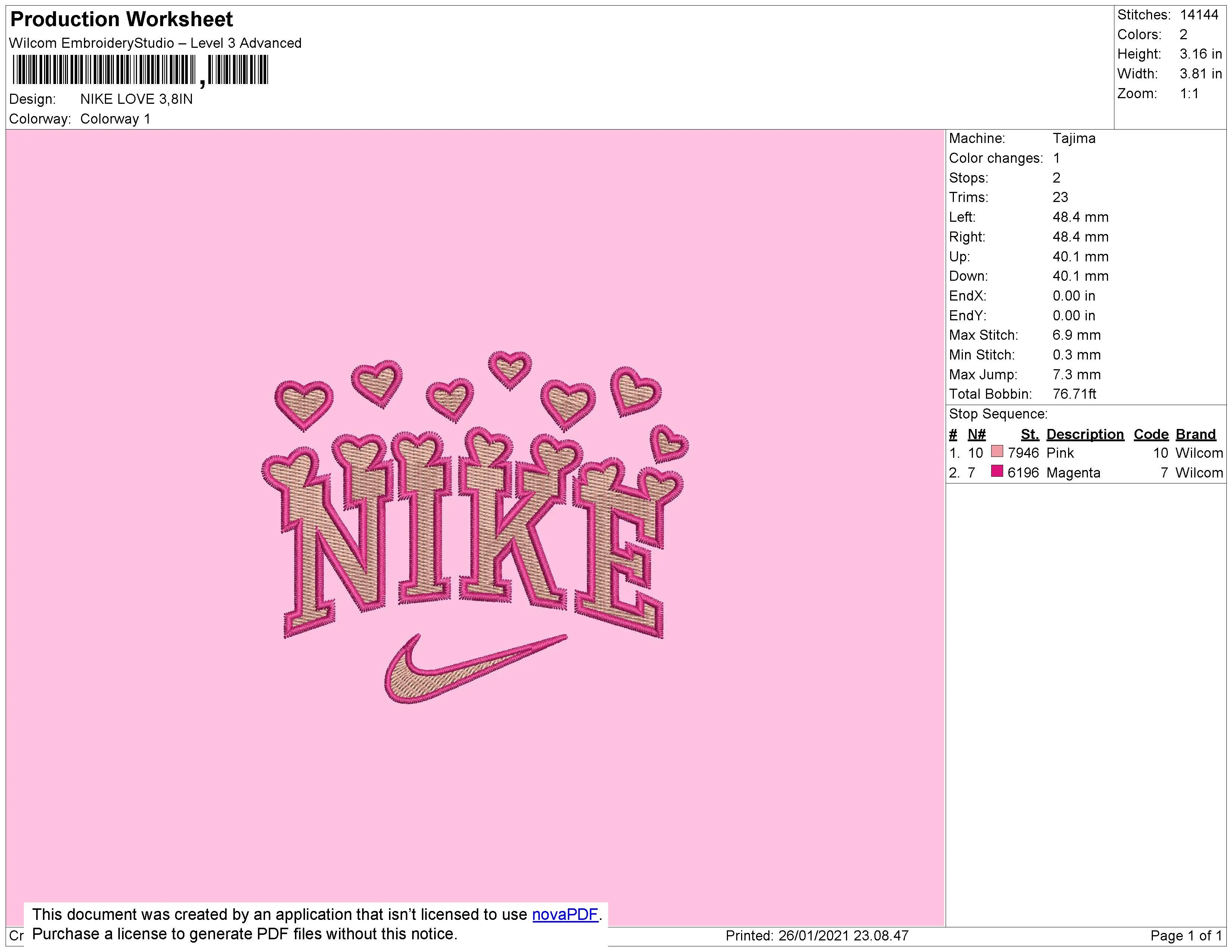Click the Code column header

(x=1151, y=434)
